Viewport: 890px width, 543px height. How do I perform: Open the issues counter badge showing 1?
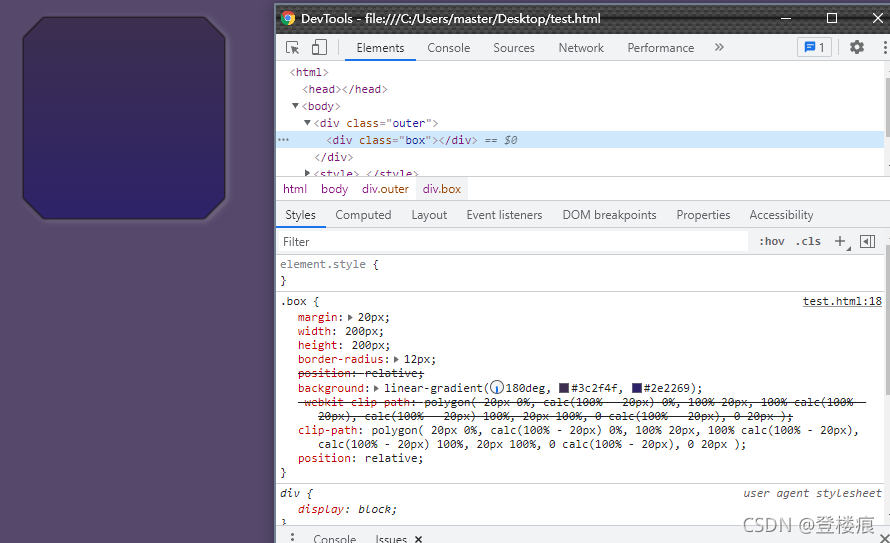814,47
